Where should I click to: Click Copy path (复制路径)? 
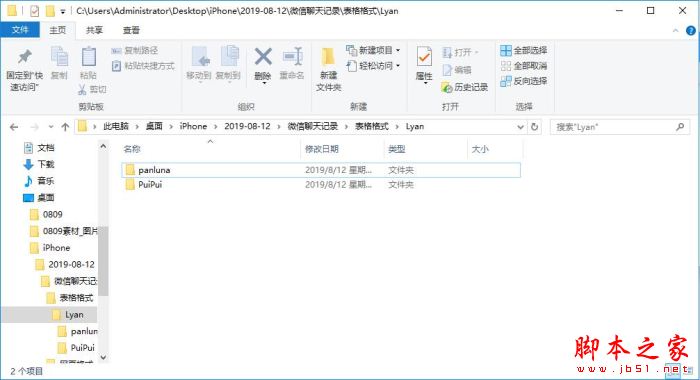[134, 50]
